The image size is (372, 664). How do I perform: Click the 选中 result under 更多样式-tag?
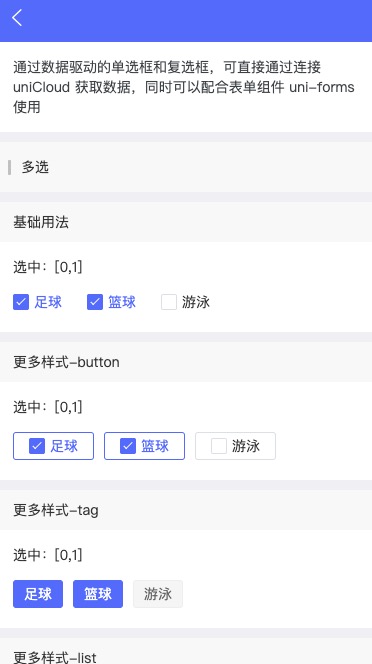click(x=47, y=555)
